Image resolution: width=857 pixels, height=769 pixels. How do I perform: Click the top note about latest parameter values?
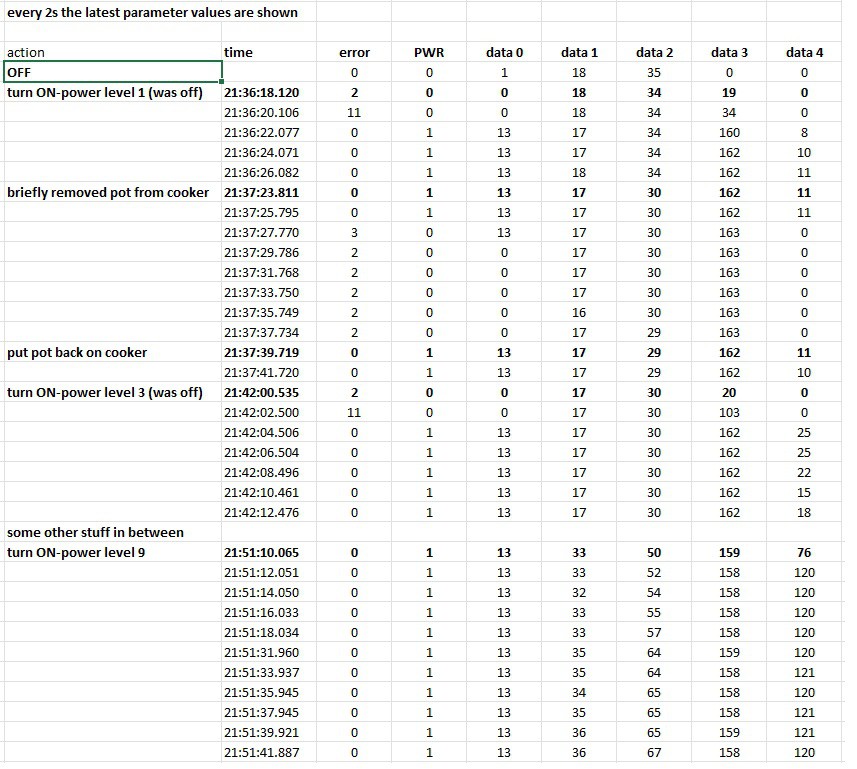click(151, 13)
